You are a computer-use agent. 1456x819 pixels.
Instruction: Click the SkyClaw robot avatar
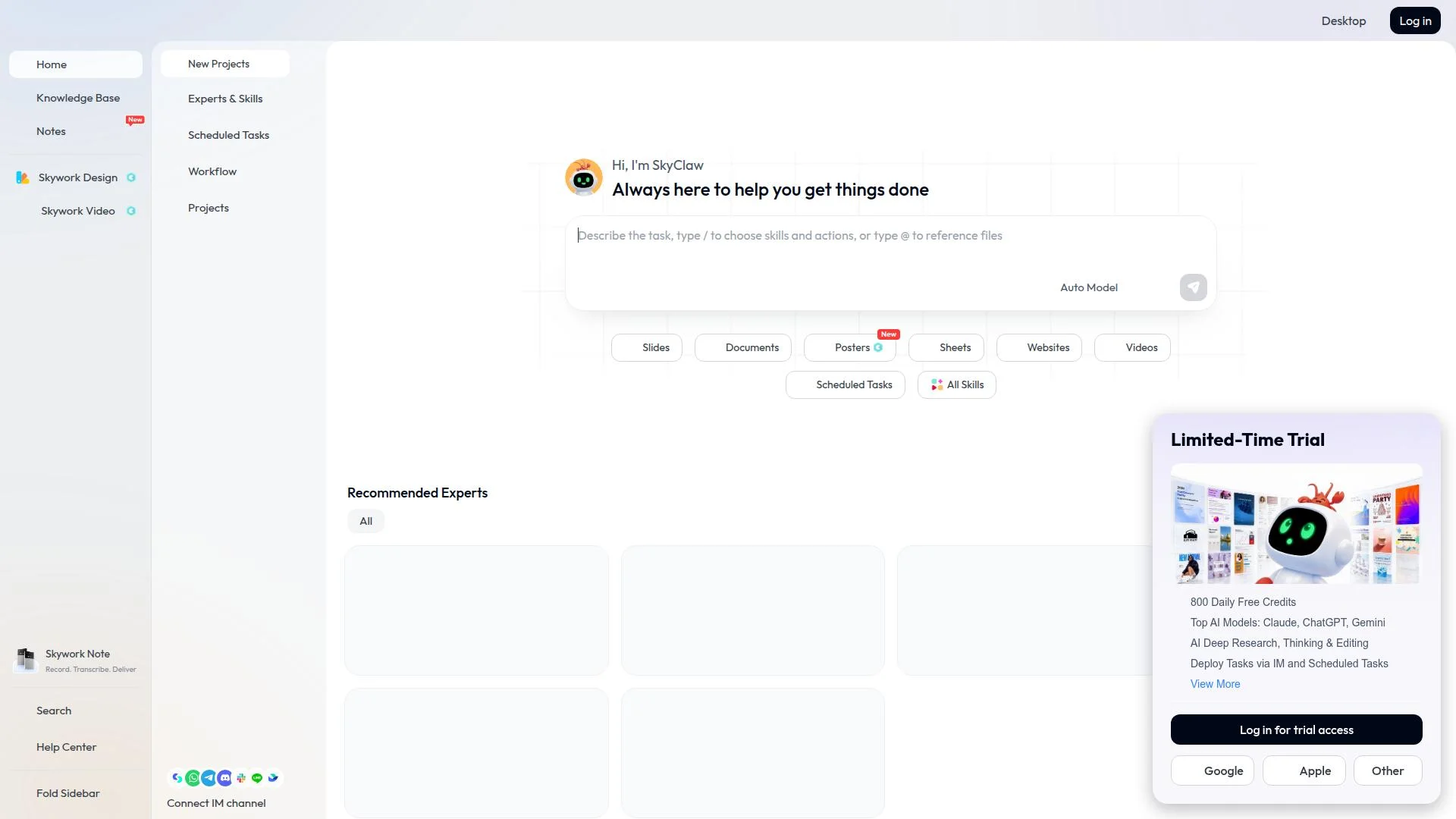tap(584, 177)
